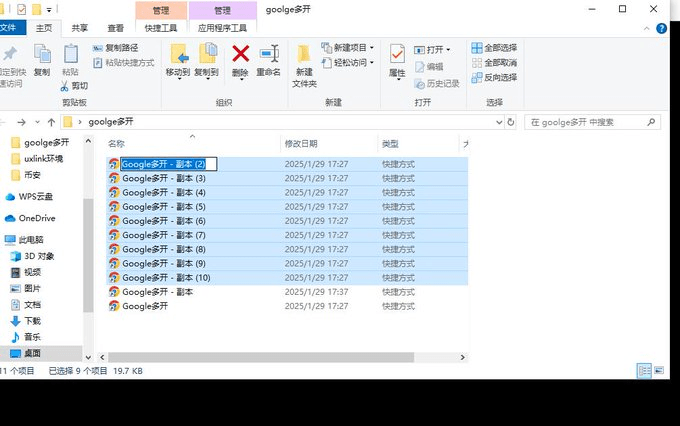
Task: Open the New Item dropdown
Action: pyautogui.click(x=348, y=48)
